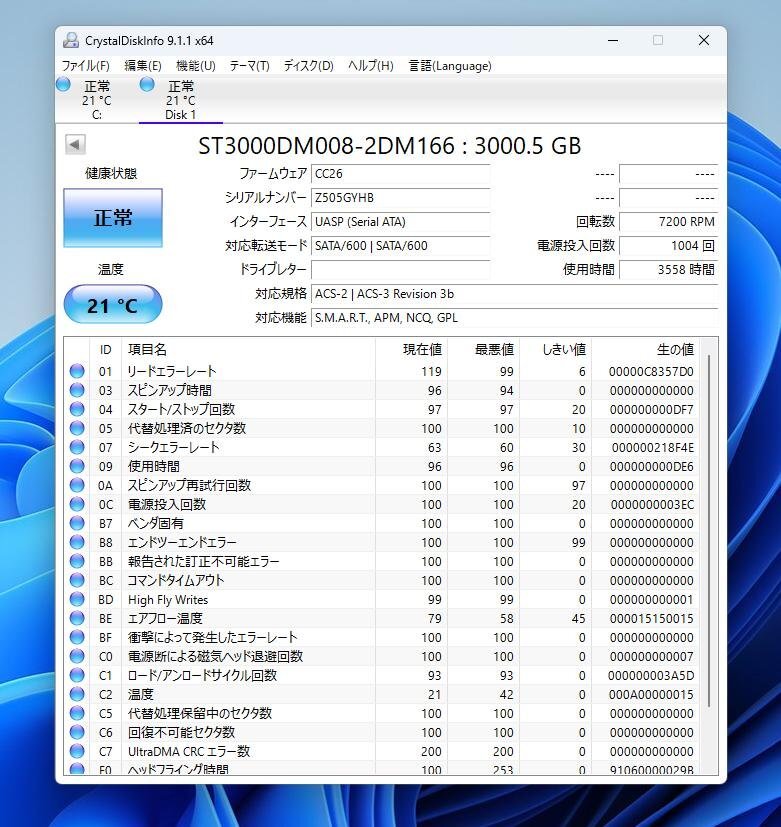The height and width of the screenshot is (827, 781).
Task: Click the 正常 health status button
Action: click(x=112, y=218)
